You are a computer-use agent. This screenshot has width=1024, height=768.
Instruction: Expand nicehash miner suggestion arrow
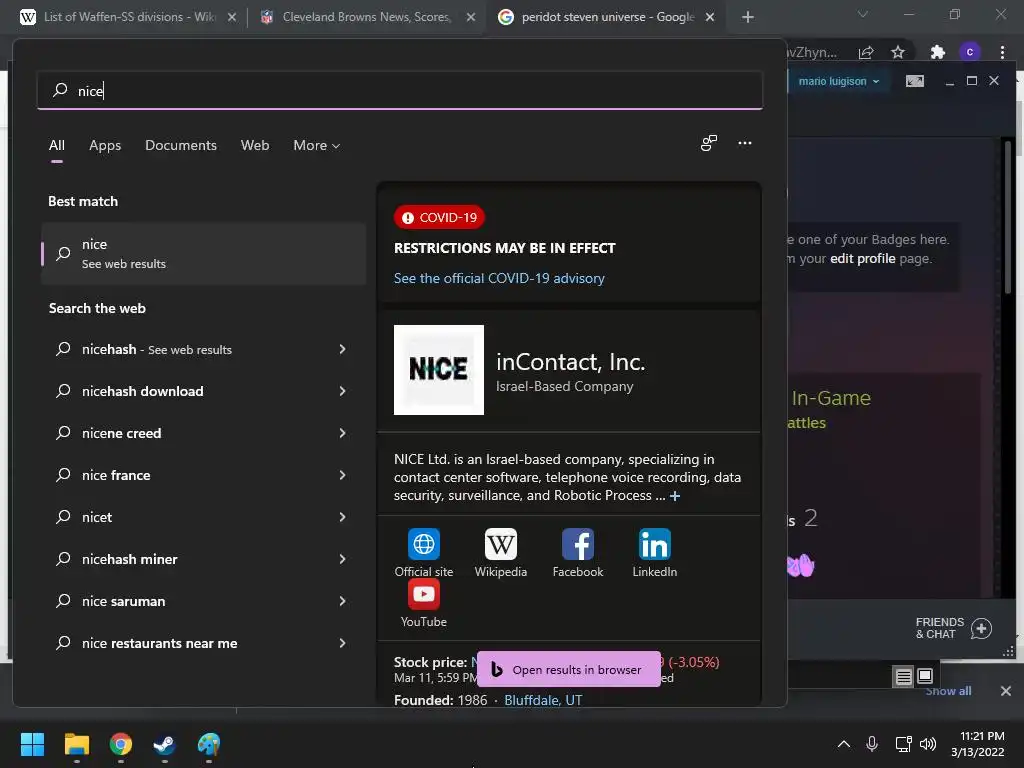point(342,559)
